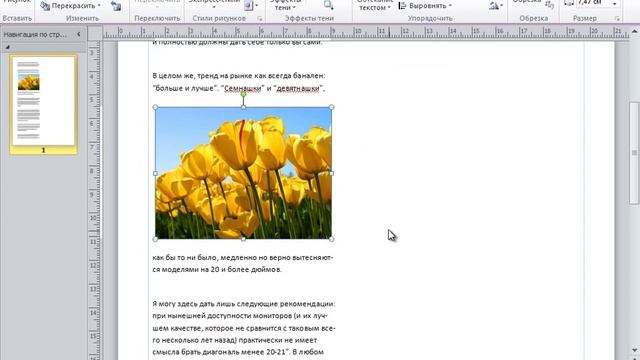Open the Стили рисунков dialog launcher
This screenshot has width=640, height=360.
coord(260,19)
